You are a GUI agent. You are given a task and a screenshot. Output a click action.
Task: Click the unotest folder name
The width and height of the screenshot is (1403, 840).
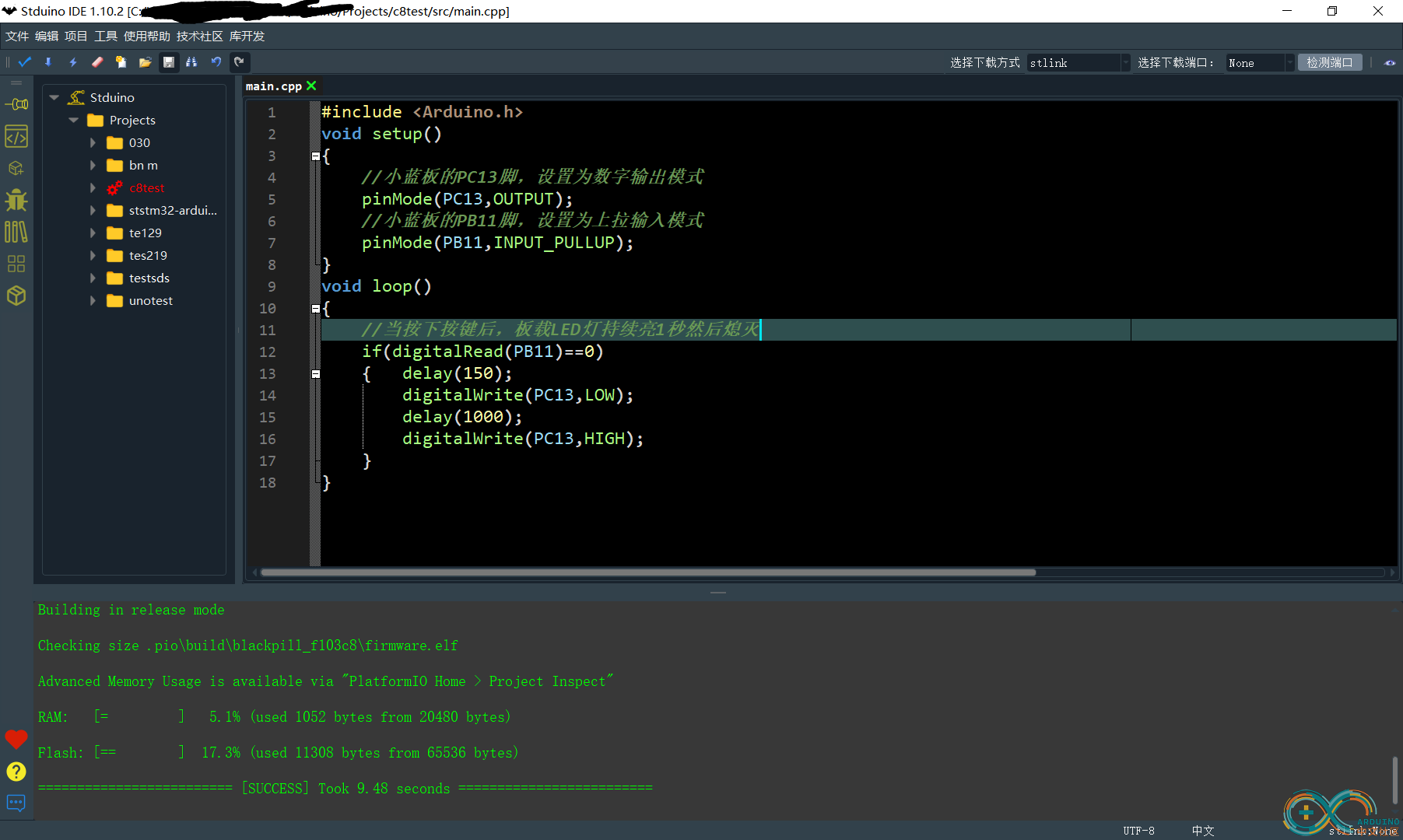(151, 300)
